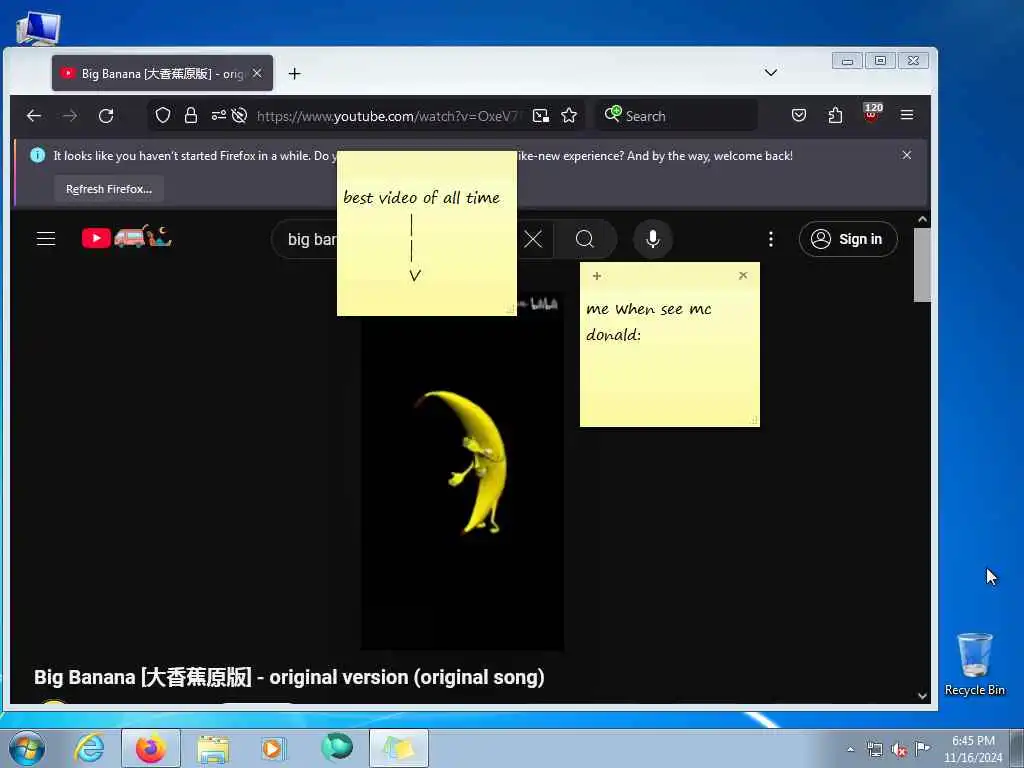The width and height of the screenshot is (1024, 768).
Task: Click the vertical scrollbar thumb
Action: [922, 264]
